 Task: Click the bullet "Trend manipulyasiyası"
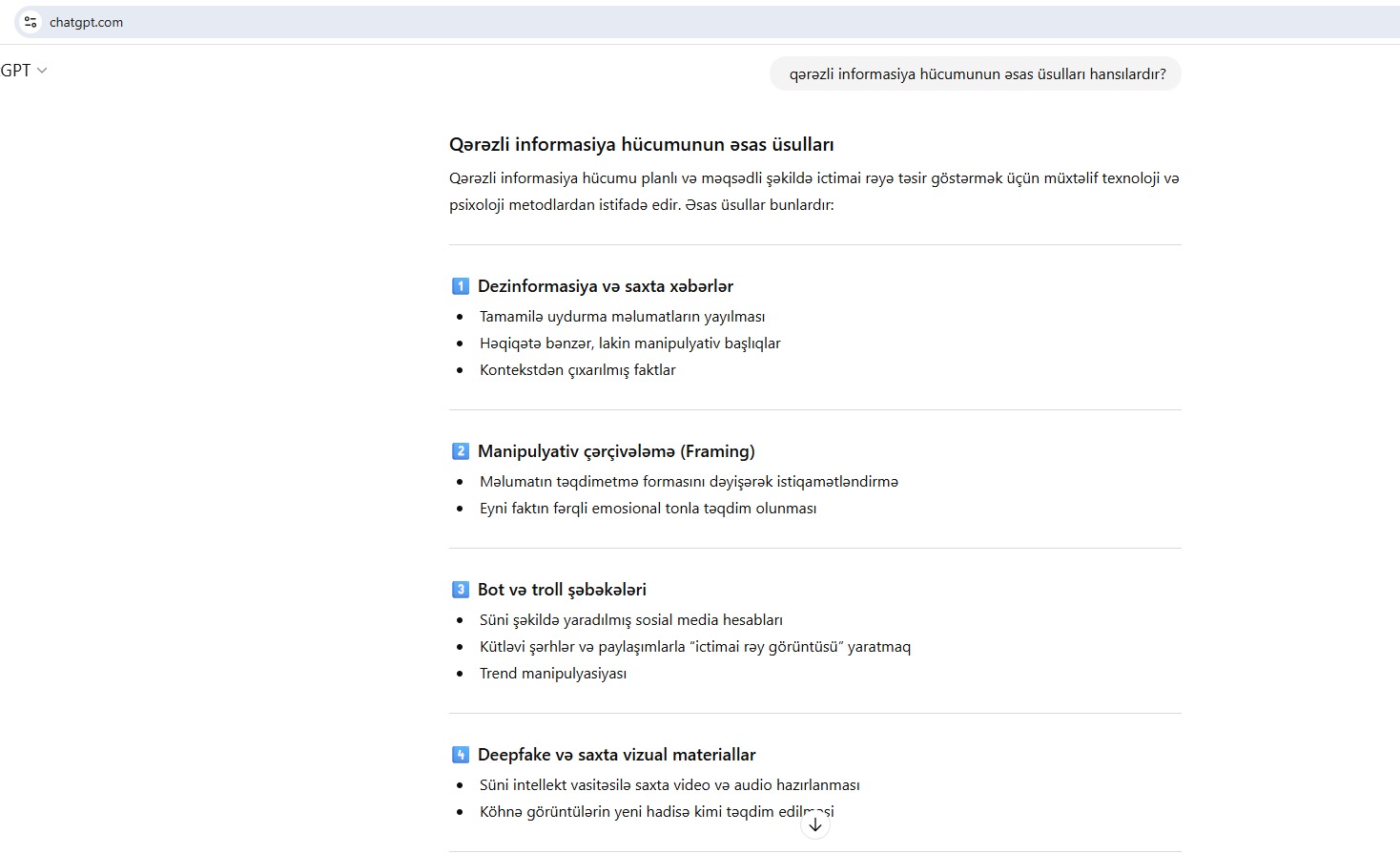[553, 674]
